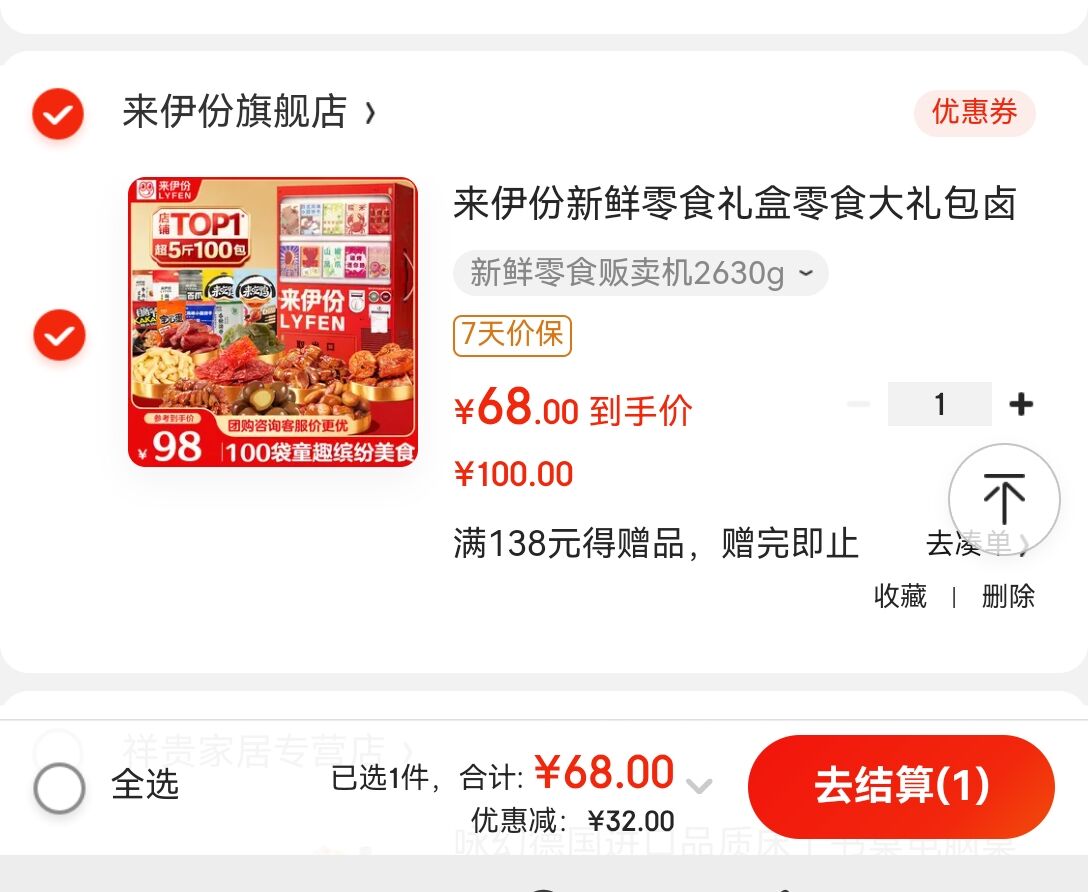
Task: Open product title 来伊份新鲜零食礼盒
Action: (735, 204)
